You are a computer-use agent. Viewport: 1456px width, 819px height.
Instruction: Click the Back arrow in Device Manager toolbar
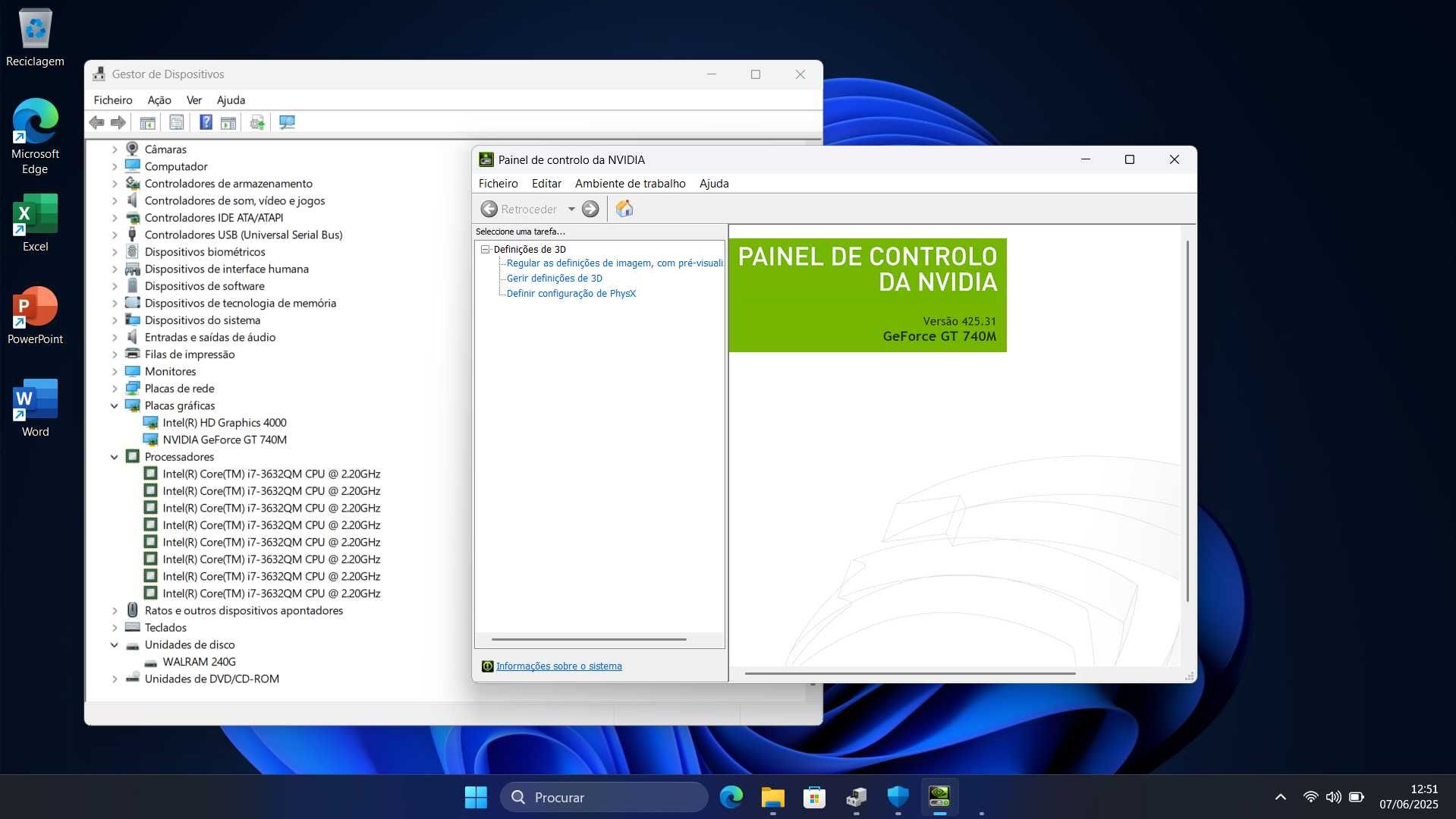[96, 122]
